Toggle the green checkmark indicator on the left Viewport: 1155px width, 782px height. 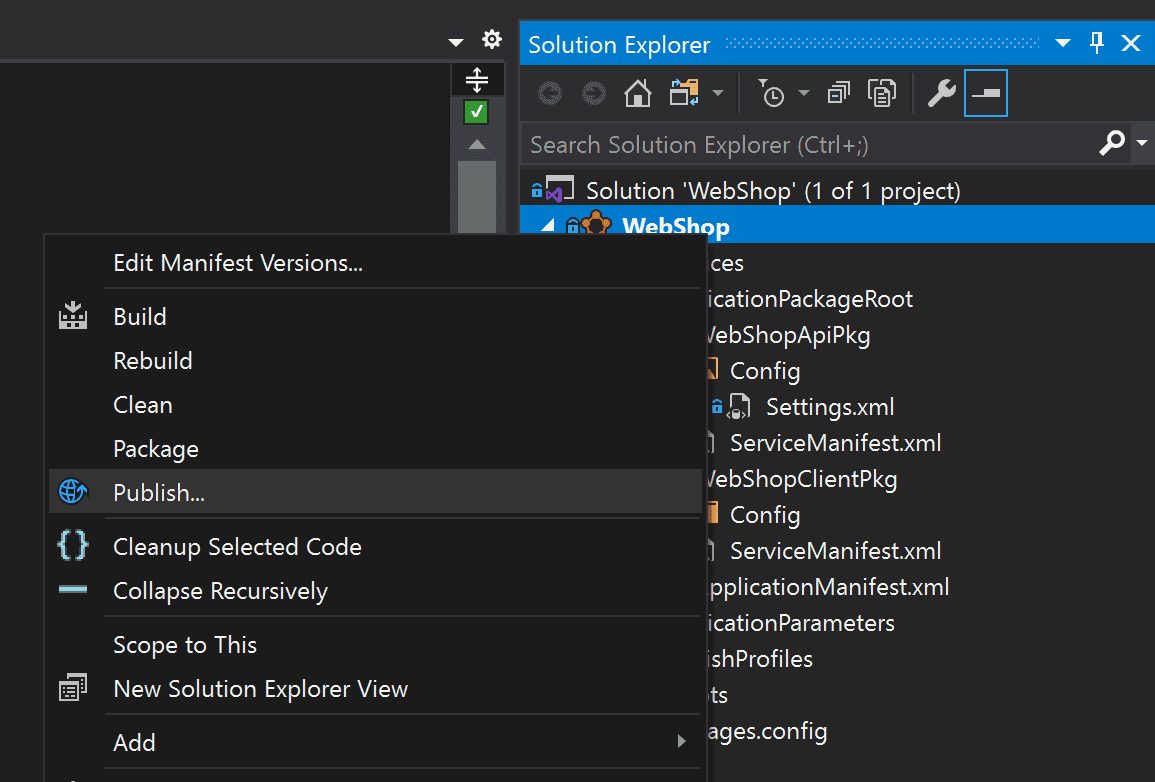tap(476, 112)
